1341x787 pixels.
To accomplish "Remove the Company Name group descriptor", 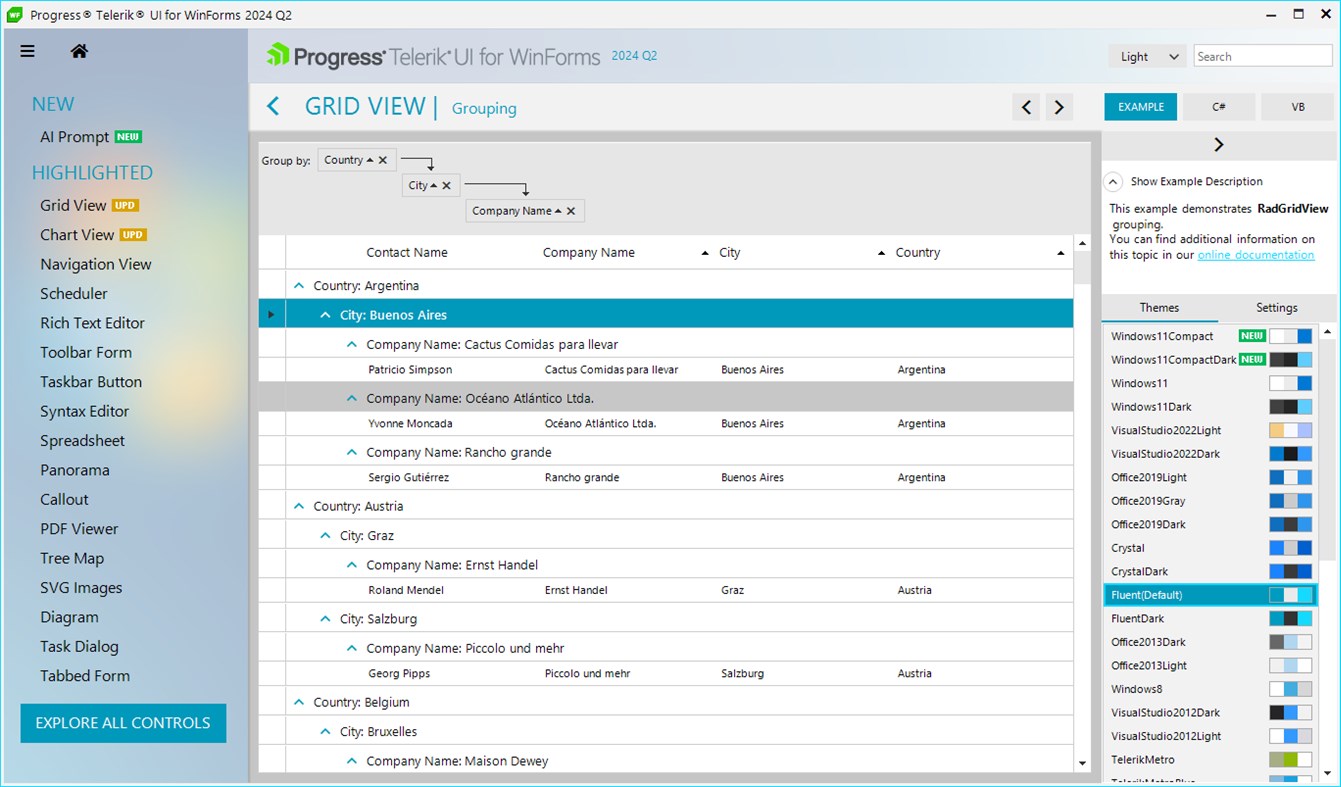I will 571,211.
